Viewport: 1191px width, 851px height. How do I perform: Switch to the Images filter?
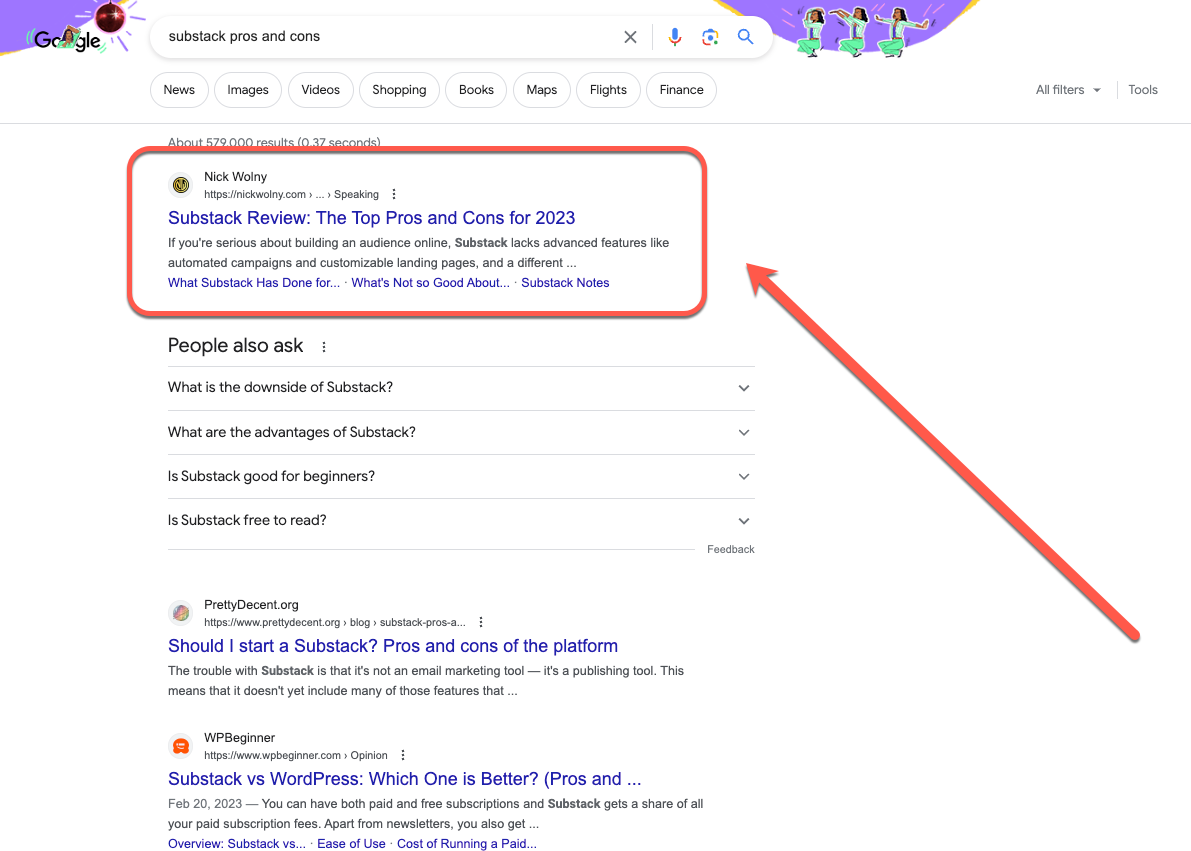(248, 90)
